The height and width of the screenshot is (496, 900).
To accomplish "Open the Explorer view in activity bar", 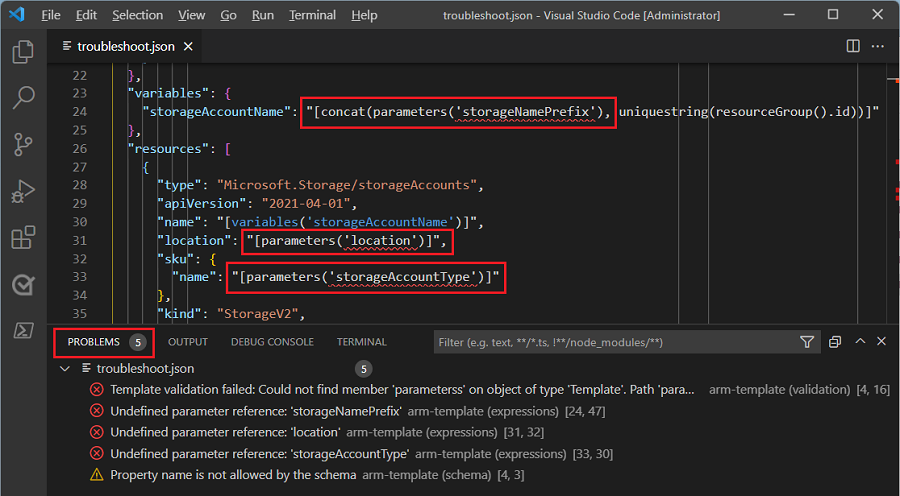I will 23,52.
